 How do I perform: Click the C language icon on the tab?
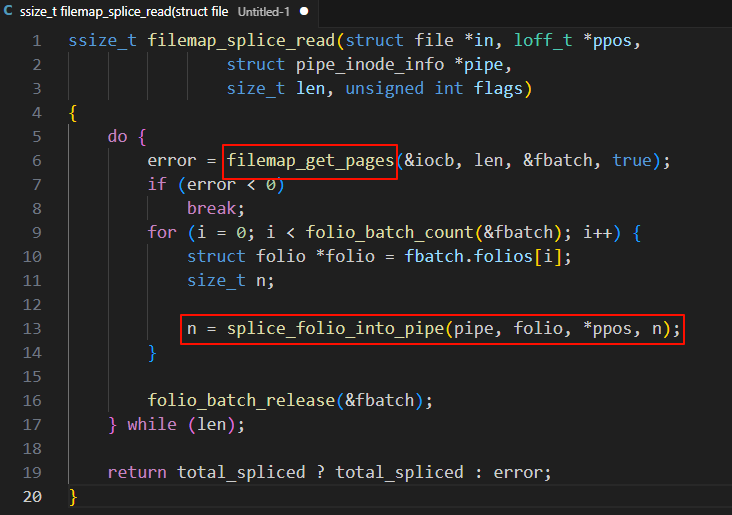8,11
